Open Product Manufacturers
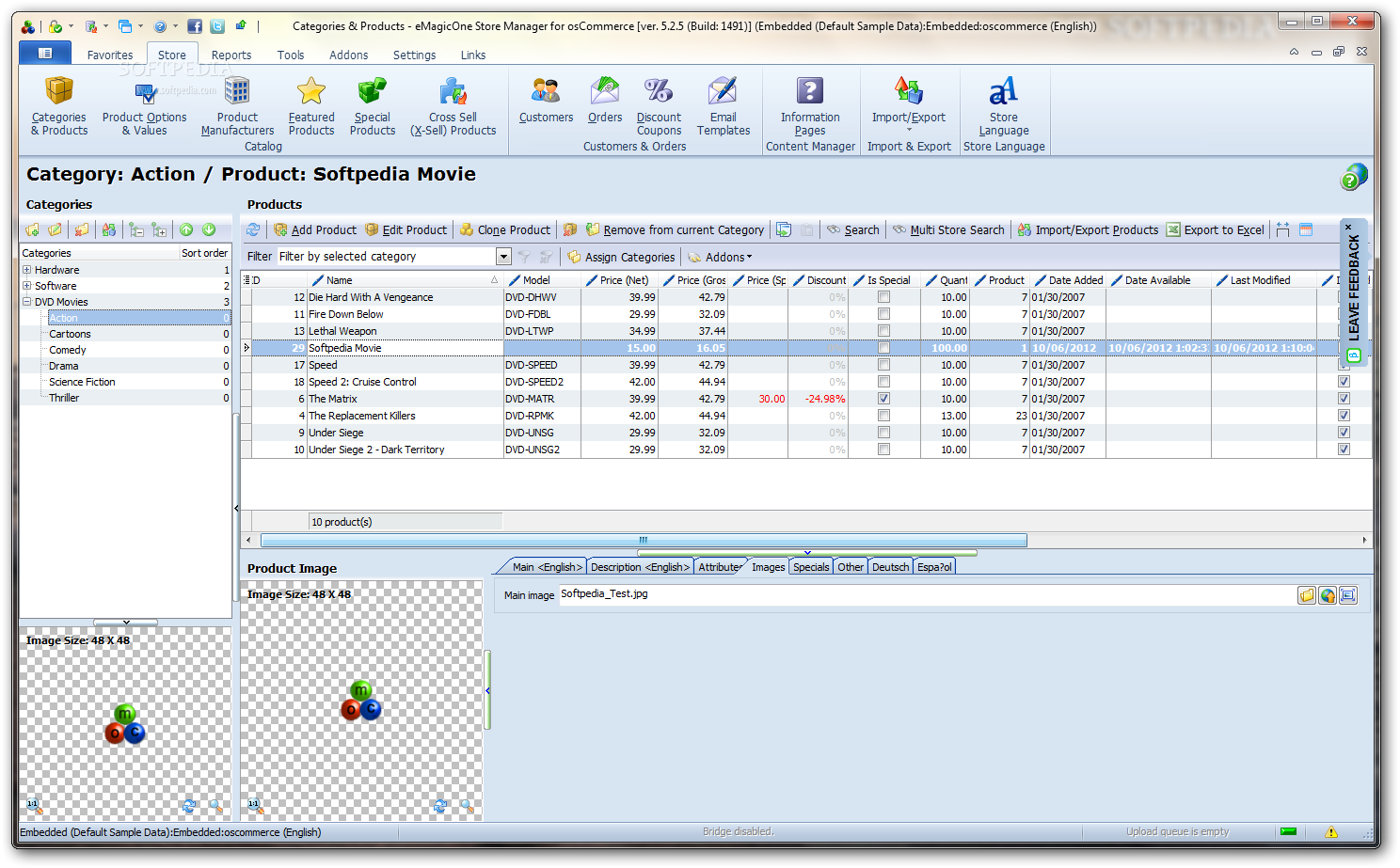 (237, 105)
